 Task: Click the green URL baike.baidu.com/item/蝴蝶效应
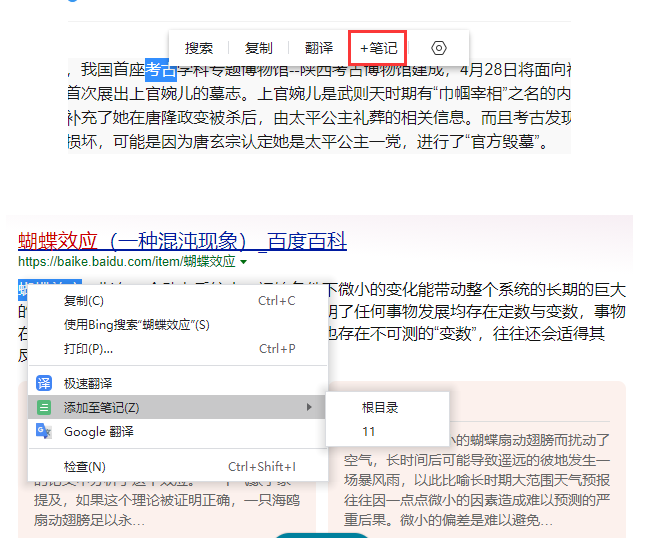pyautogui.click(x=127, y=261)
